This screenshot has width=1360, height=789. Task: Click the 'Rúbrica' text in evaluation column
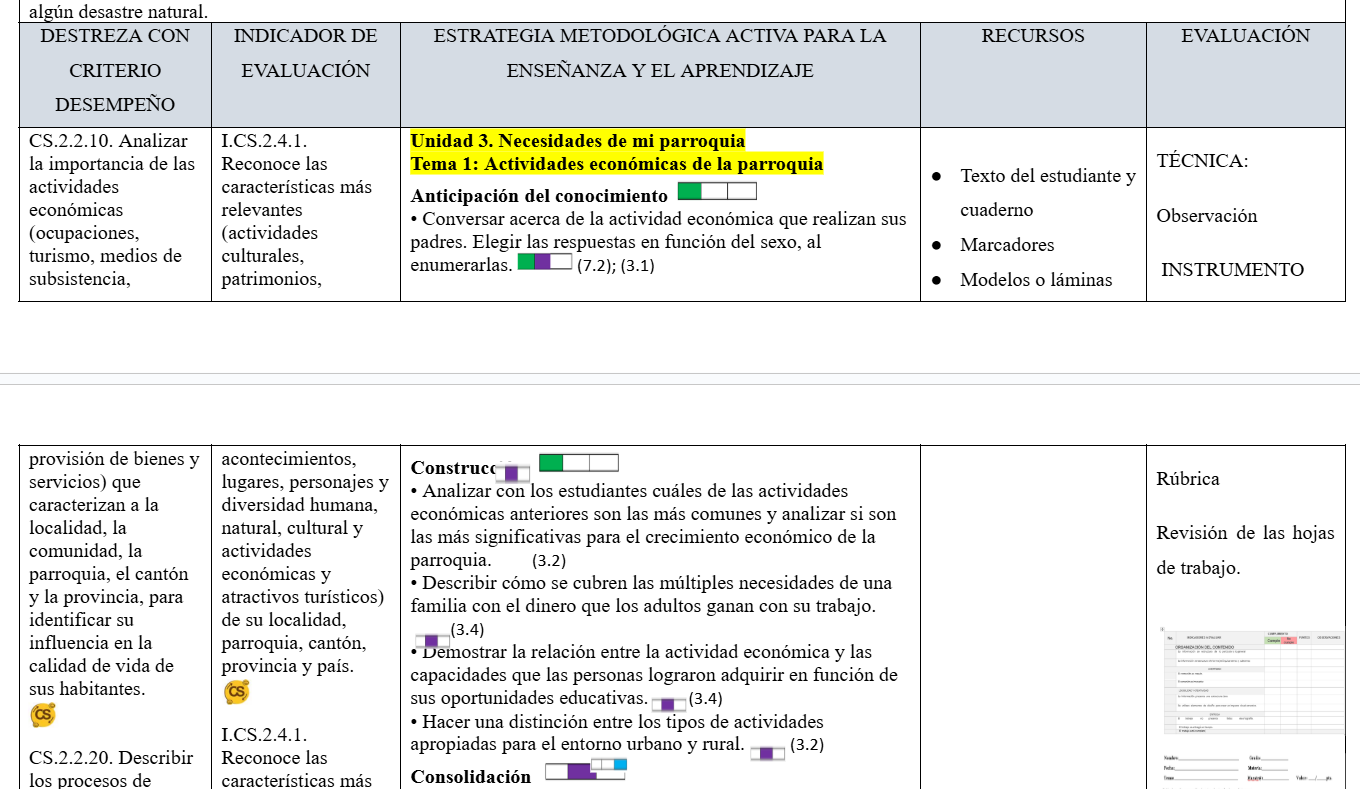pos(1188,479)
